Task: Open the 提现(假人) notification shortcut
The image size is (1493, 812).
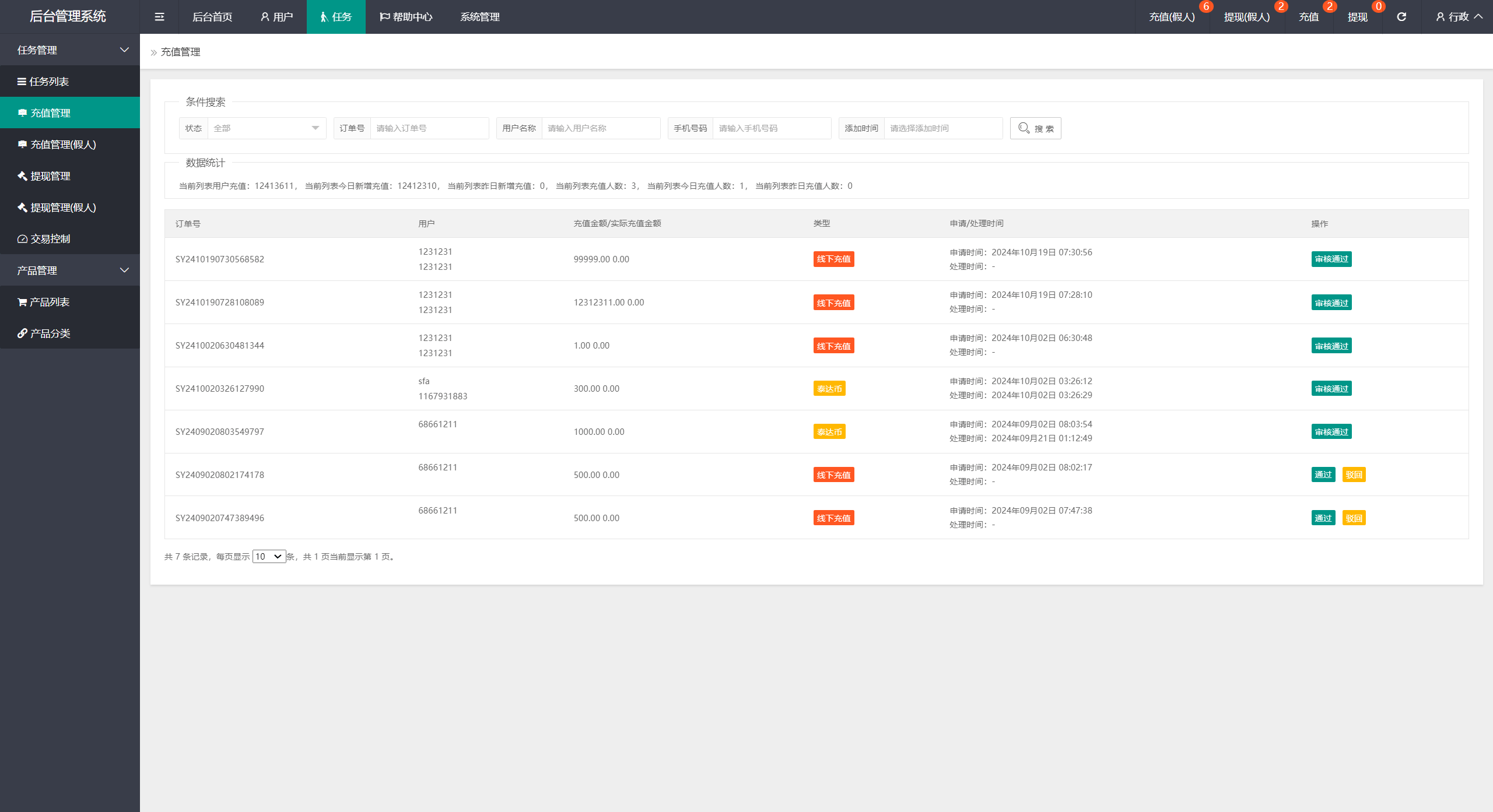Action: pos(1247,17)
